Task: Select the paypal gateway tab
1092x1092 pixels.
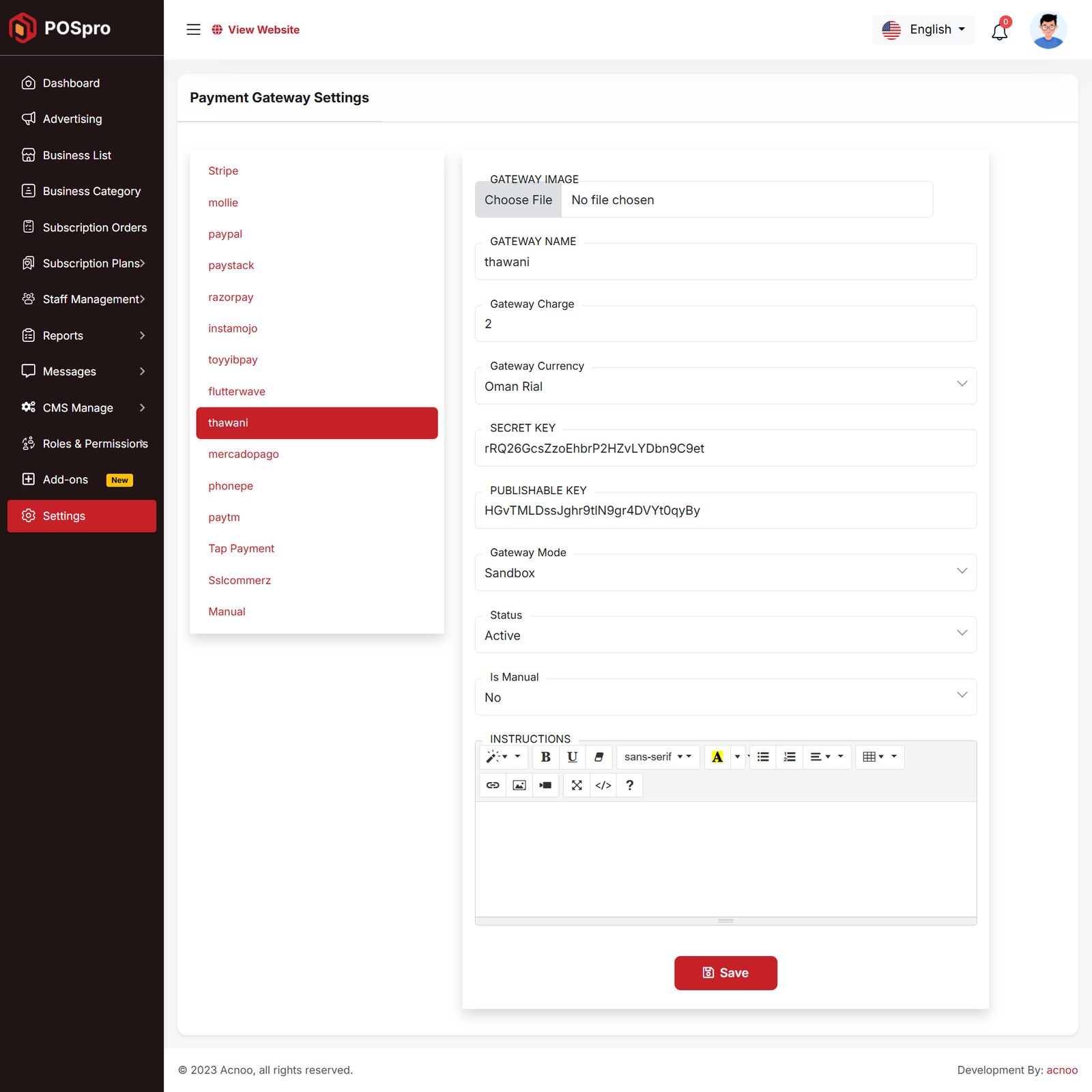Action: (225, 234)
